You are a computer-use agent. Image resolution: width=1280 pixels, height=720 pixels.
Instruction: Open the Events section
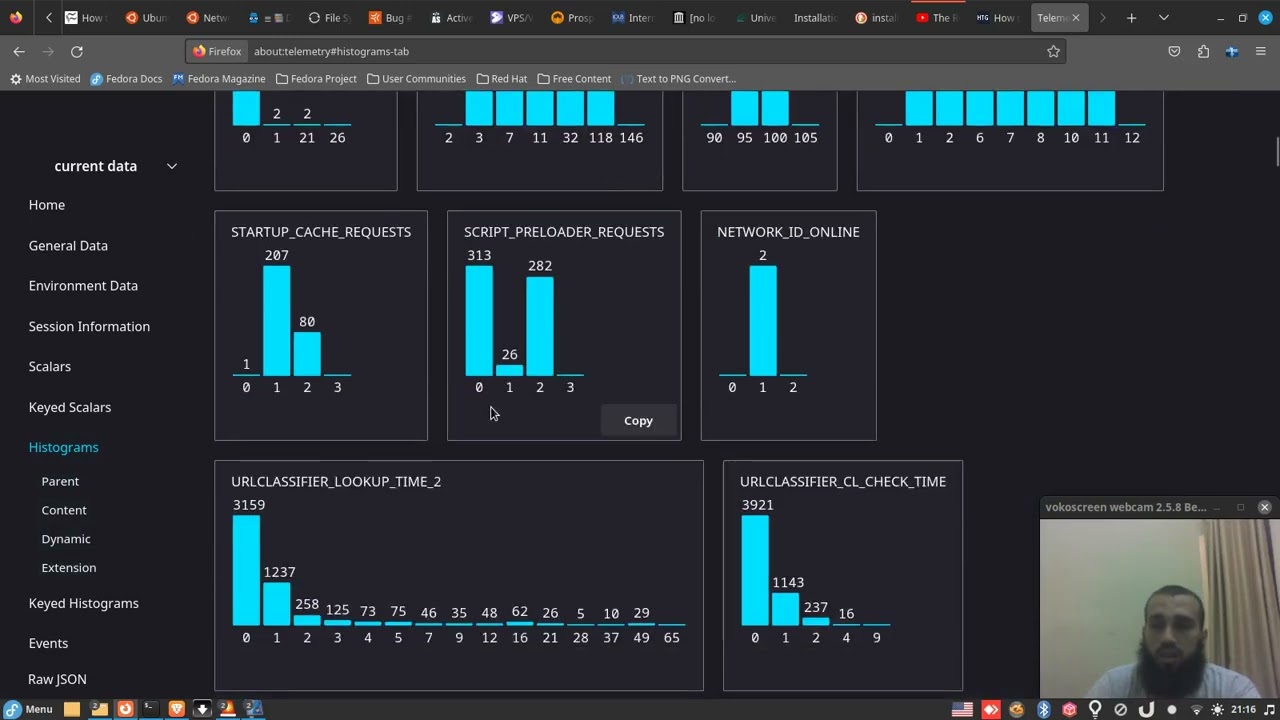coord(48,643)
